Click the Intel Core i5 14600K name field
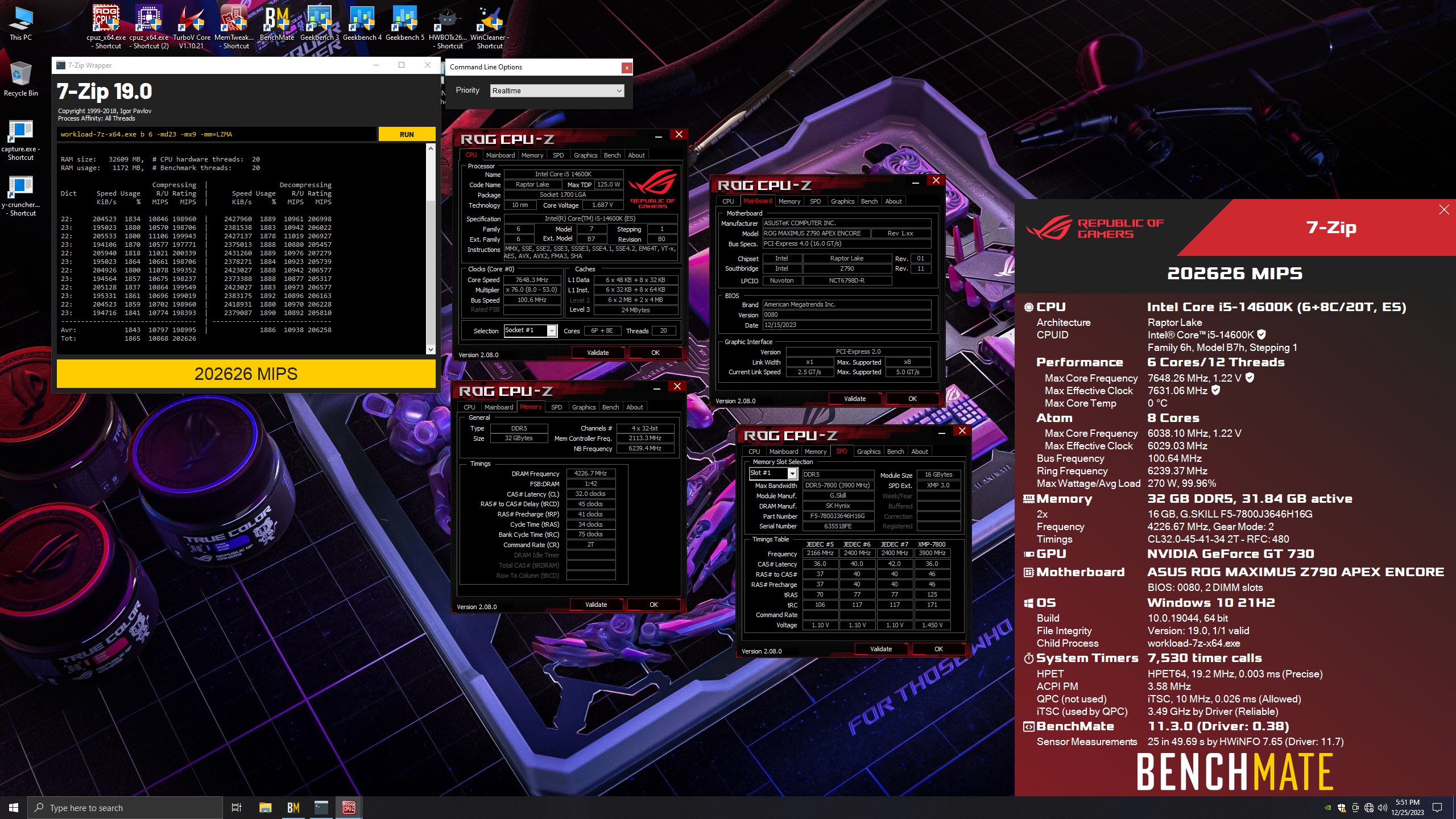 coord(563,174)
